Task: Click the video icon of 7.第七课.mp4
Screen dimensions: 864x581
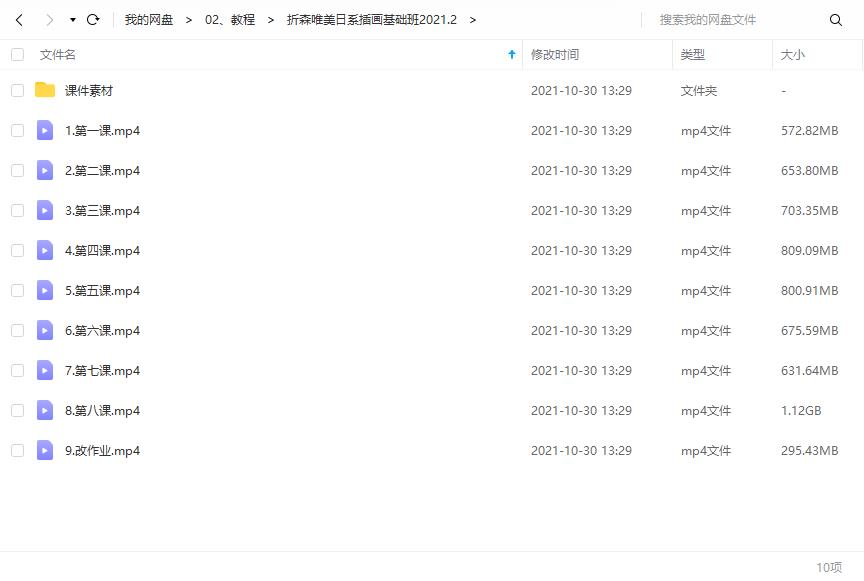Action: click(45, 370)
